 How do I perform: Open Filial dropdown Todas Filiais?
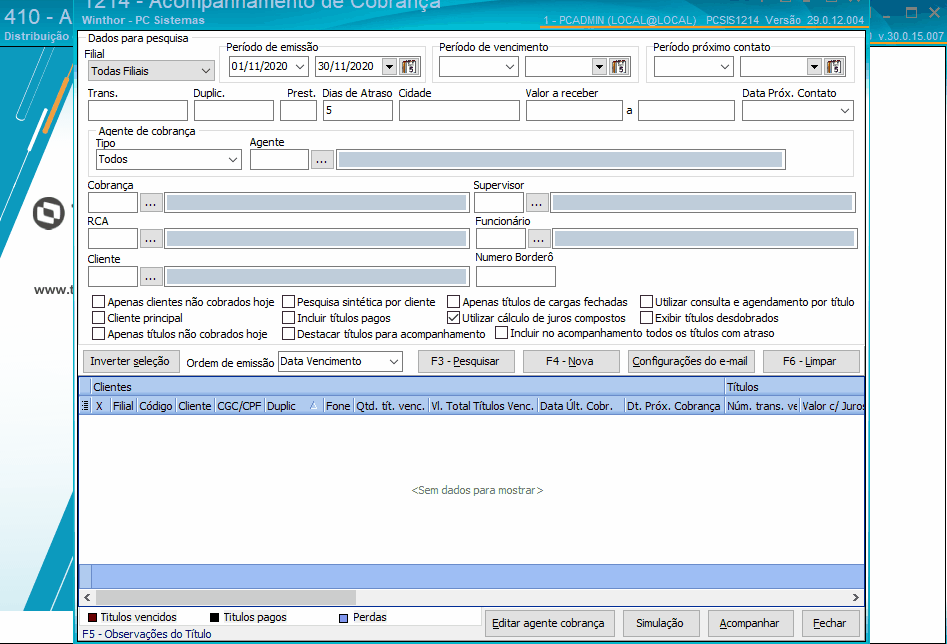tap(205, 71)
